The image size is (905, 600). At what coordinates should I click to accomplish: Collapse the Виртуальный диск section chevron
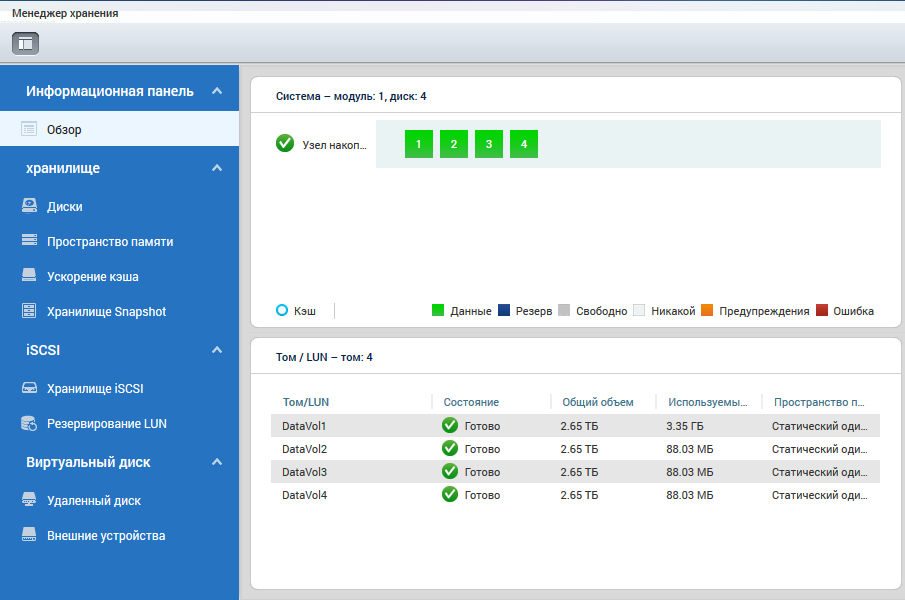[217, 462]
